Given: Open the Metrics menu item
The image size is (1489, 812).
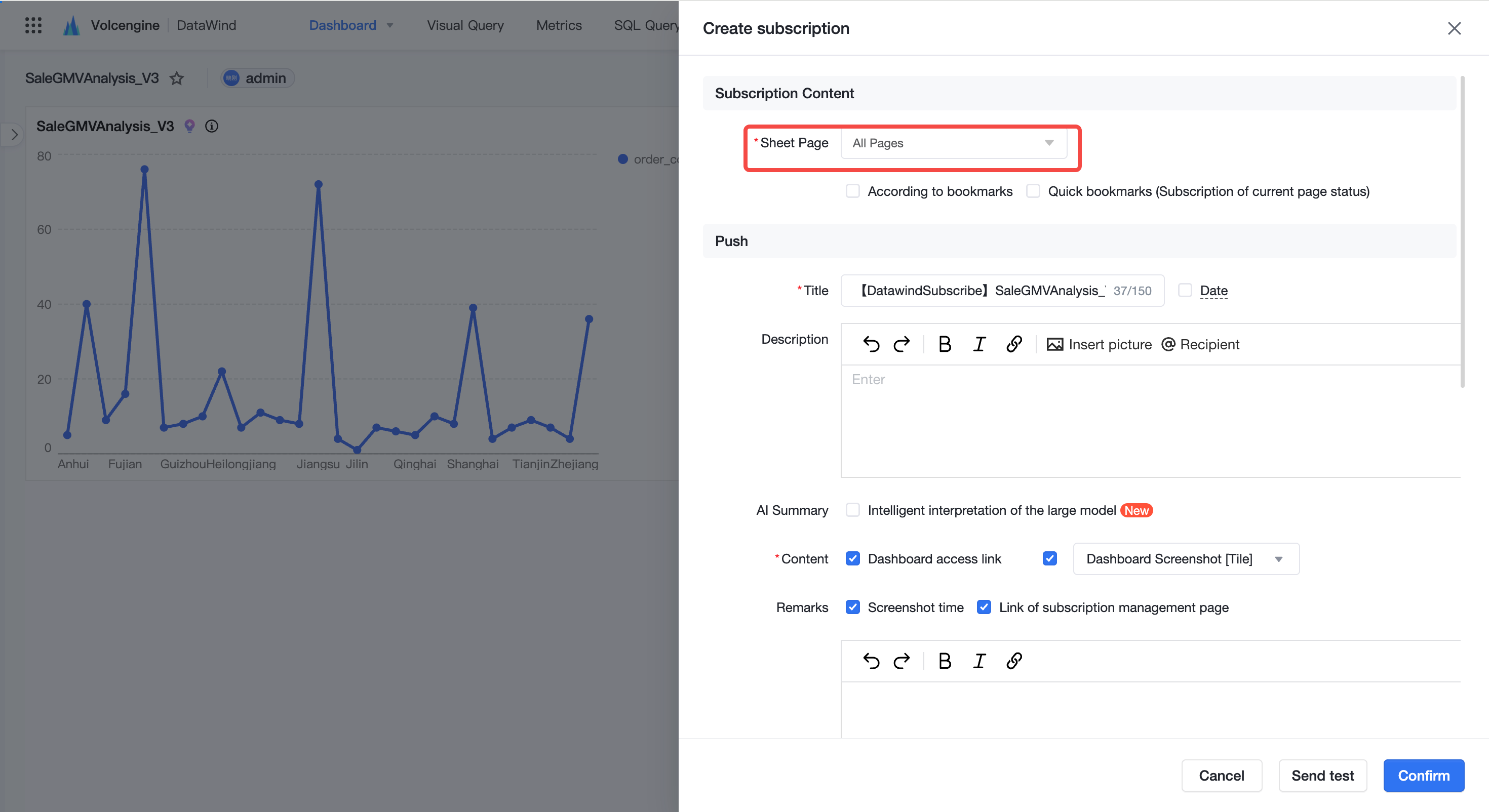Looking at the screenshot, I should (x=558, y=25).
